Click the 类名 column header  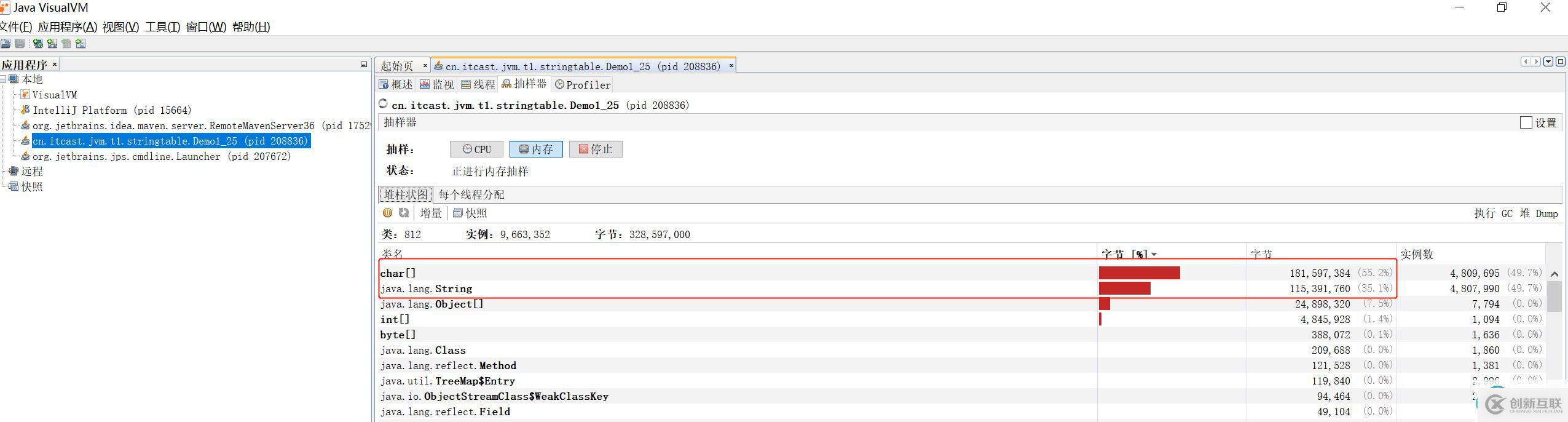738,253
